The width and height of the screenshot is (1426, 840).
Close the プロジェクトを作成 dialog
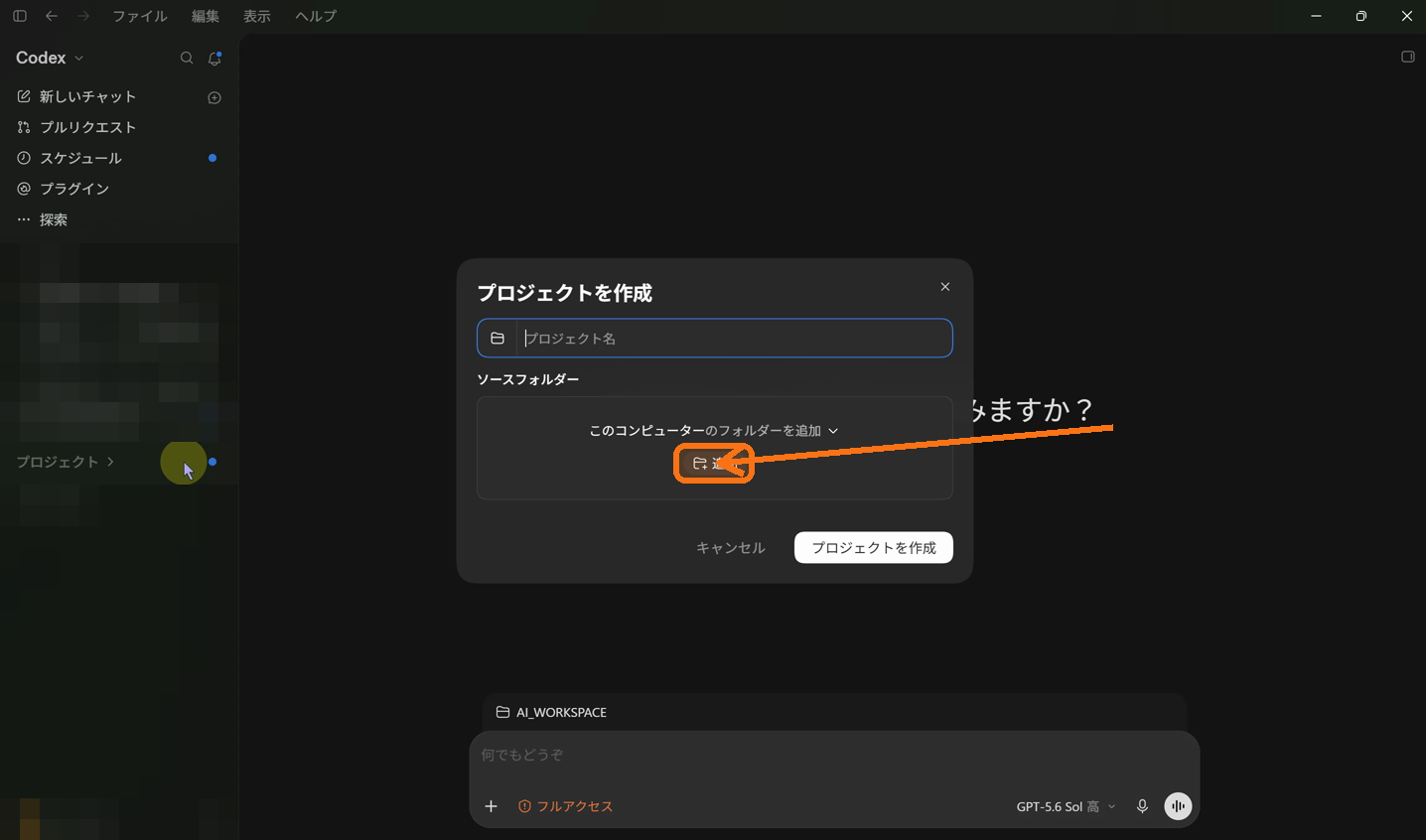click(x=945, y=287)
